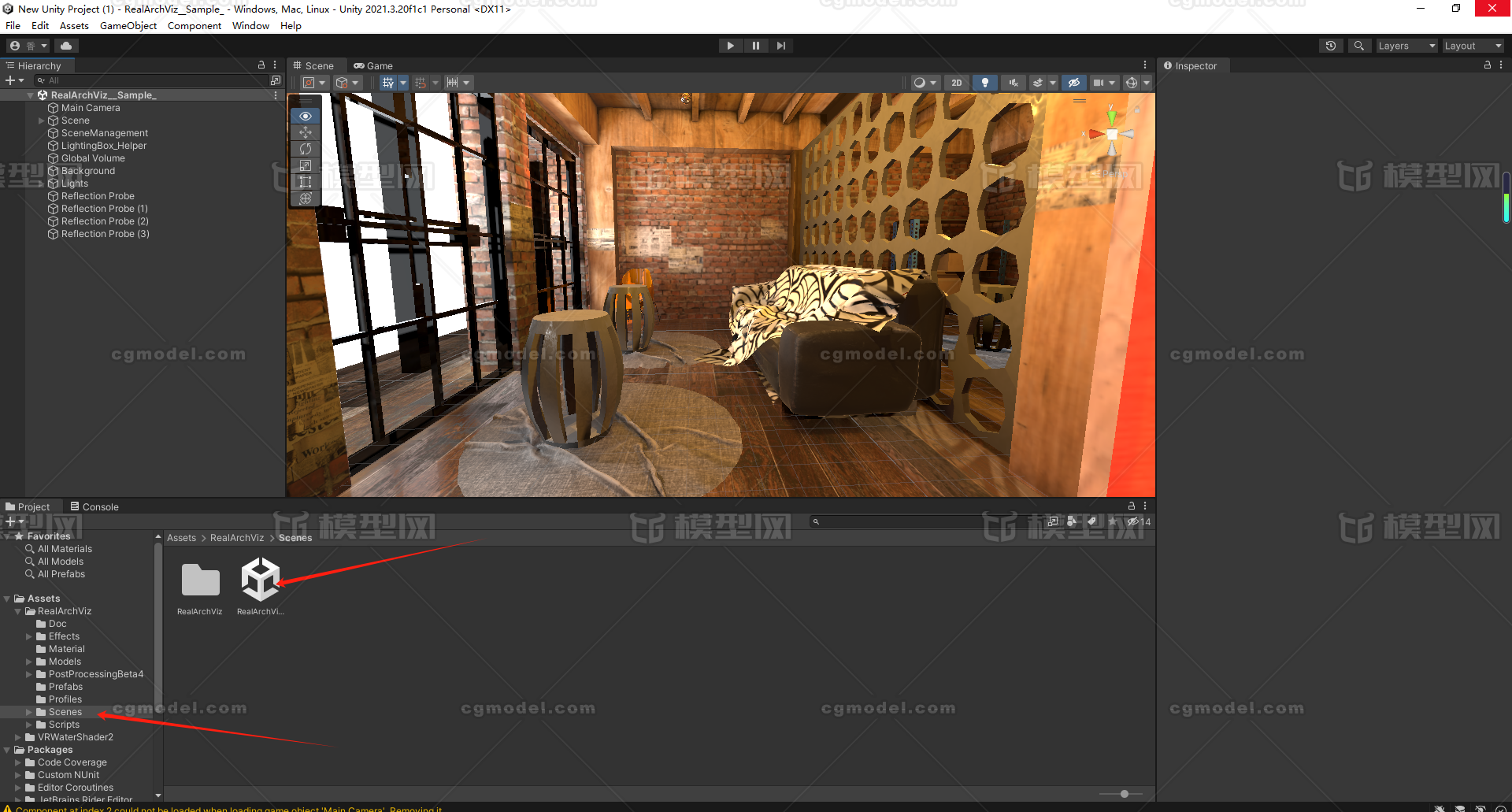
Task: Activate the View (eye) tool
Action: pyautogui.click(x=305, y=116)
